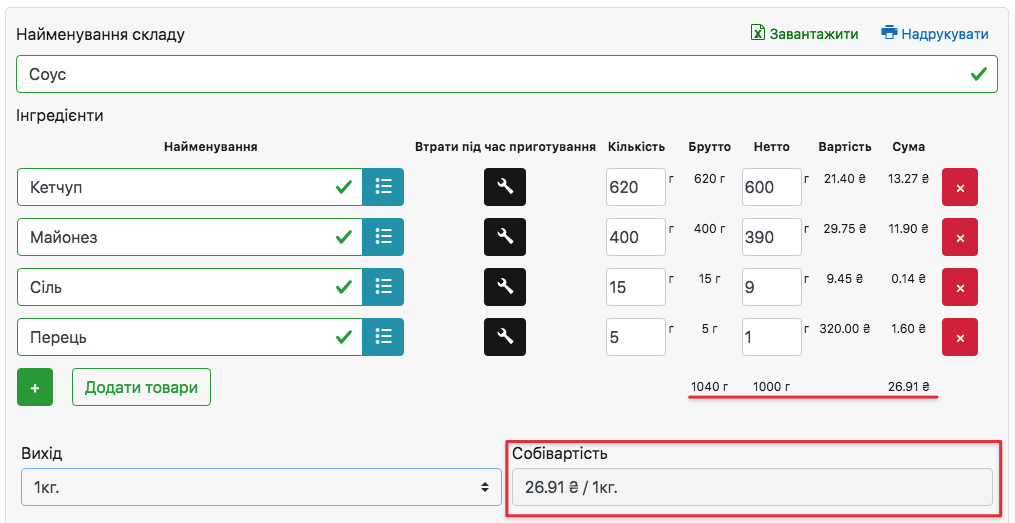
Task: Click the Нетто field for Майонез
Action: pyautogui.click(x=771, y=237)
